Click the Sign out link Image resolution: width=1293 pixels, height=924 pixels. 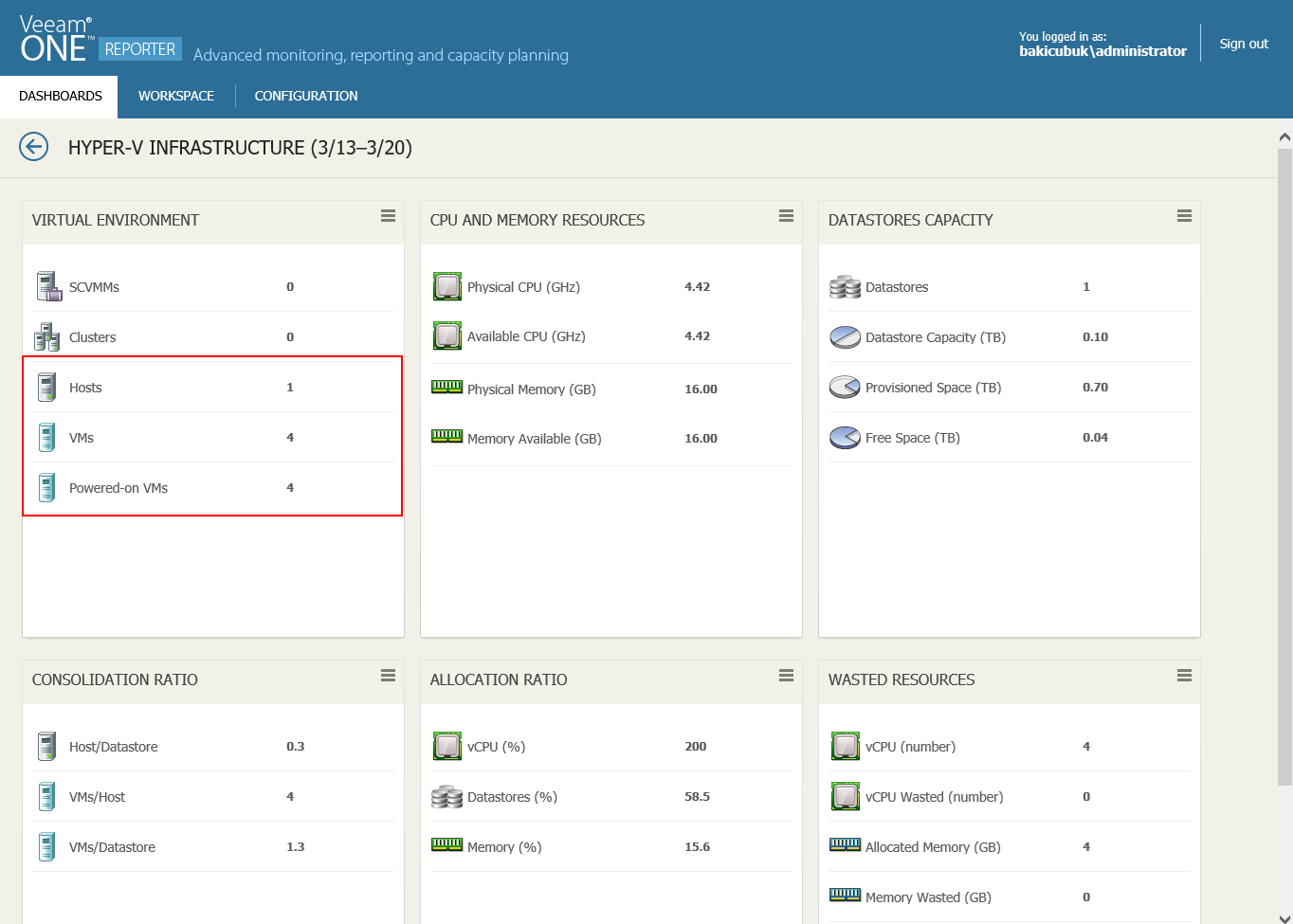[1243, 44]
